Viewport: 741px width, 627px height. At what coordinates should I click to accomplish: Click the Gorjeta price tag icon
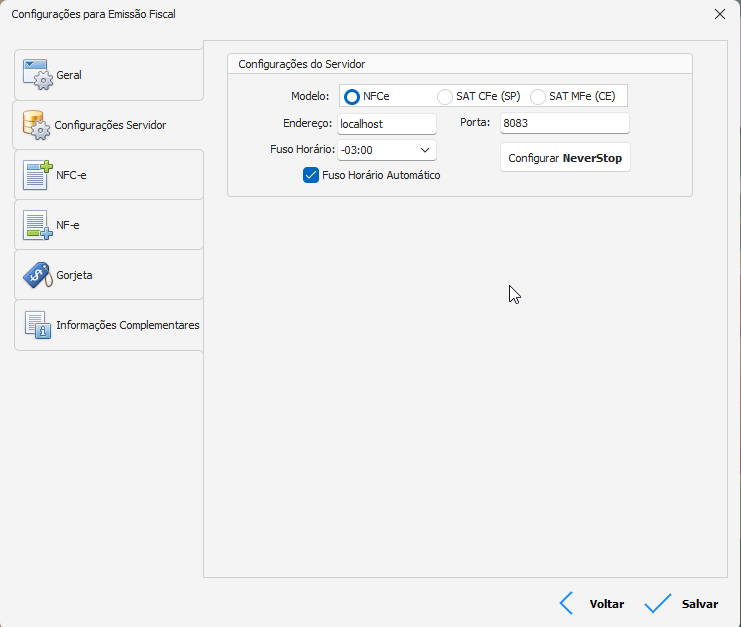coord(37,275)
